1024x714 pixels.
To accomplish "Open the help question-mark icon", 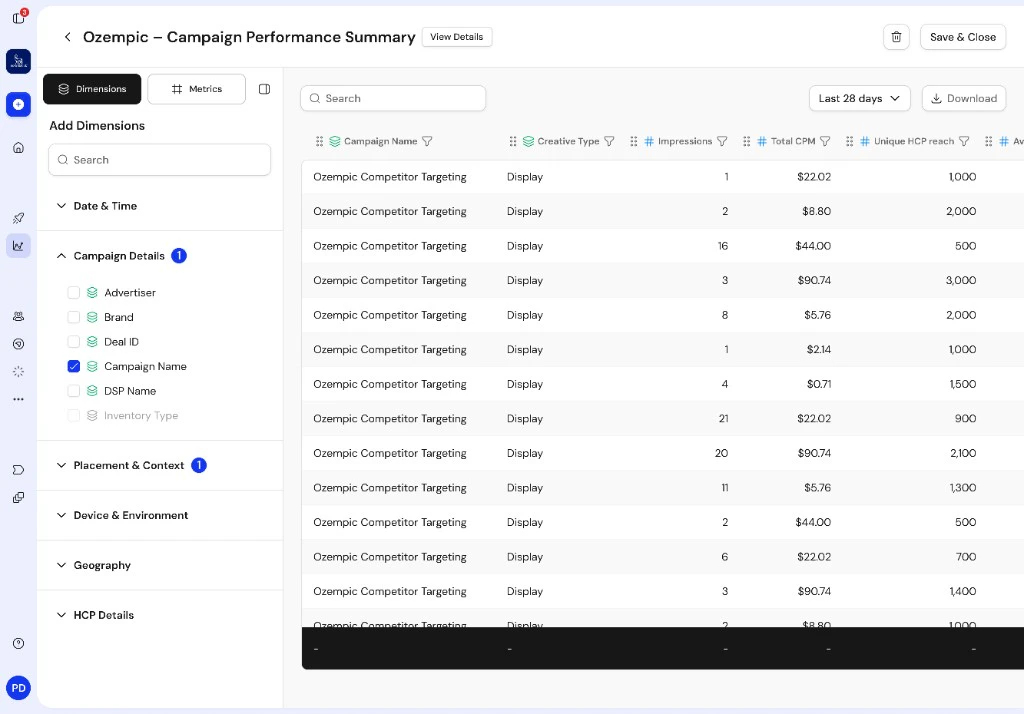I will (18, 643).
